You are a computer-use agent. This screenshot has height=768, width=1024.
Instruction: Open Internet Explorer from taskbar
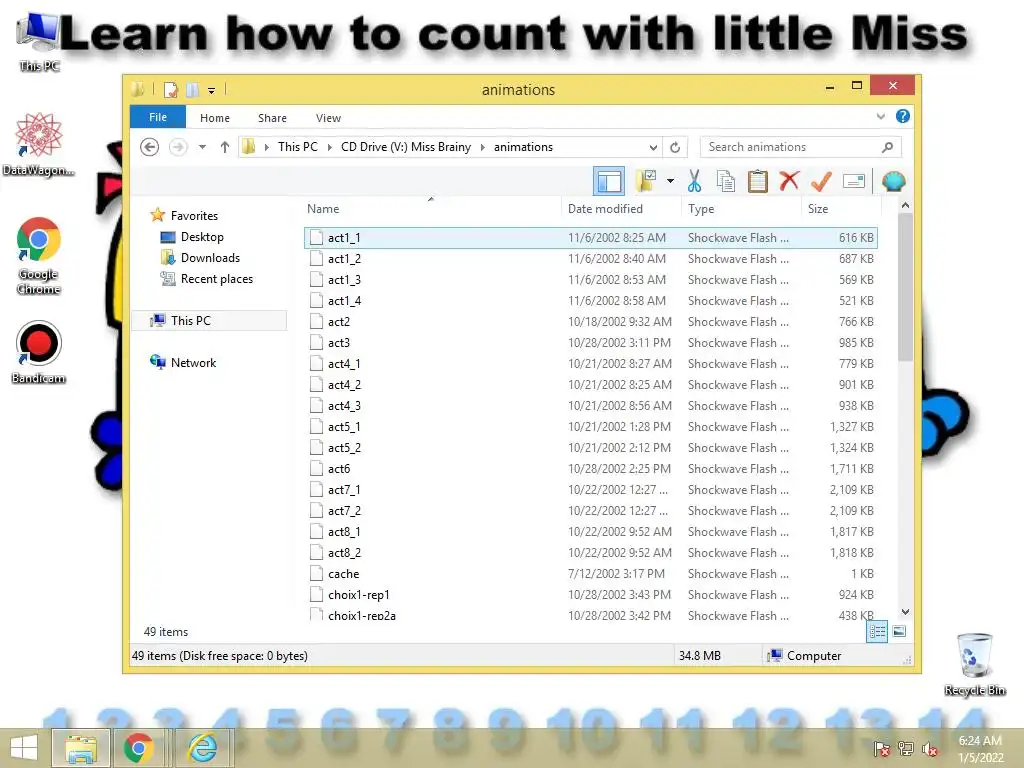[202, 748]
